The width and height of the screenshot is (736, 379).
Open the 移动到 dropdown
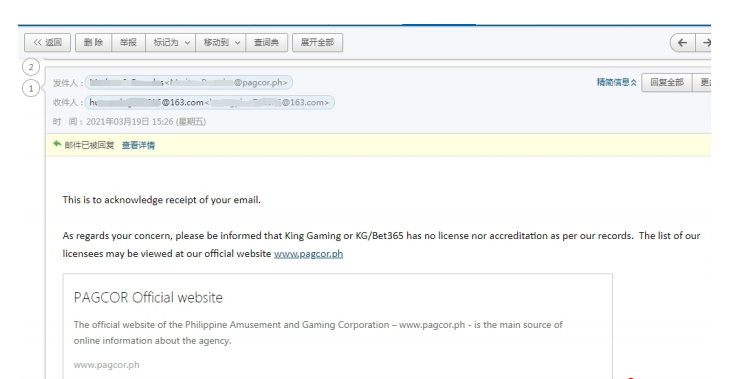[x=221, y=42]
